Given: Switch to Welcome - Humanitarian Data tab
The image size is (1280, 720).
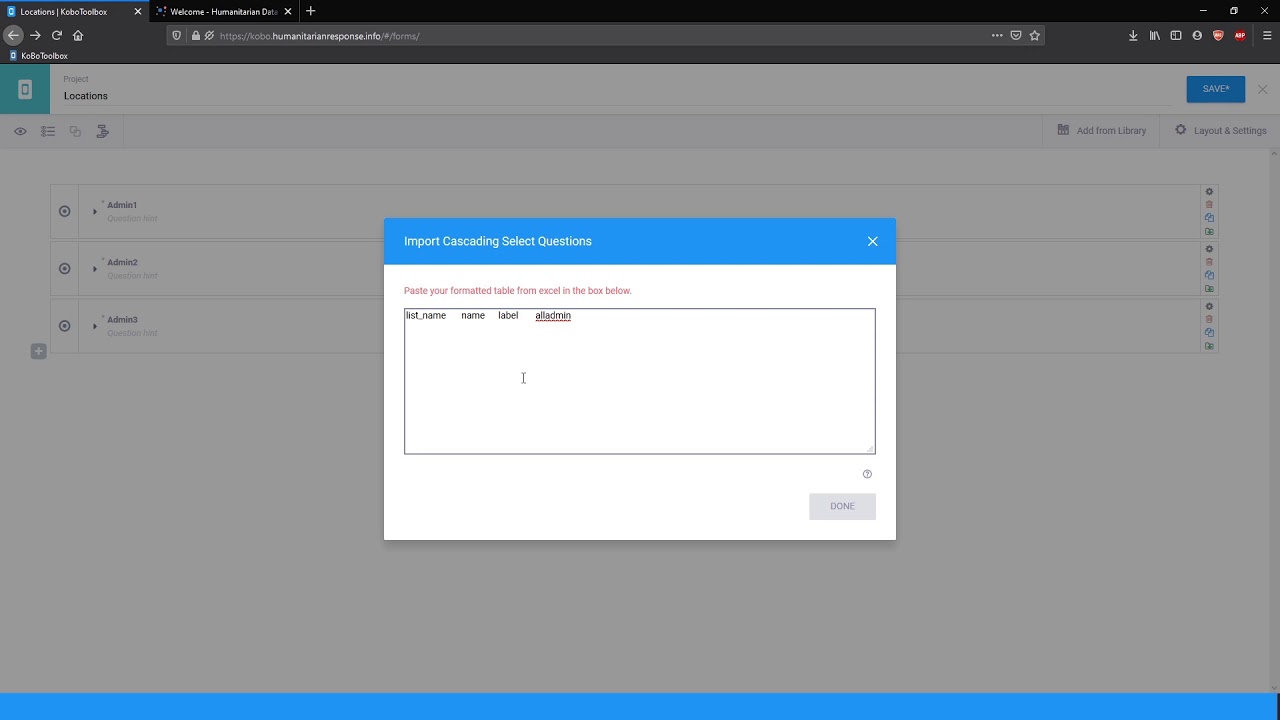Looking at the screenshot, I should tap(224, 11).
